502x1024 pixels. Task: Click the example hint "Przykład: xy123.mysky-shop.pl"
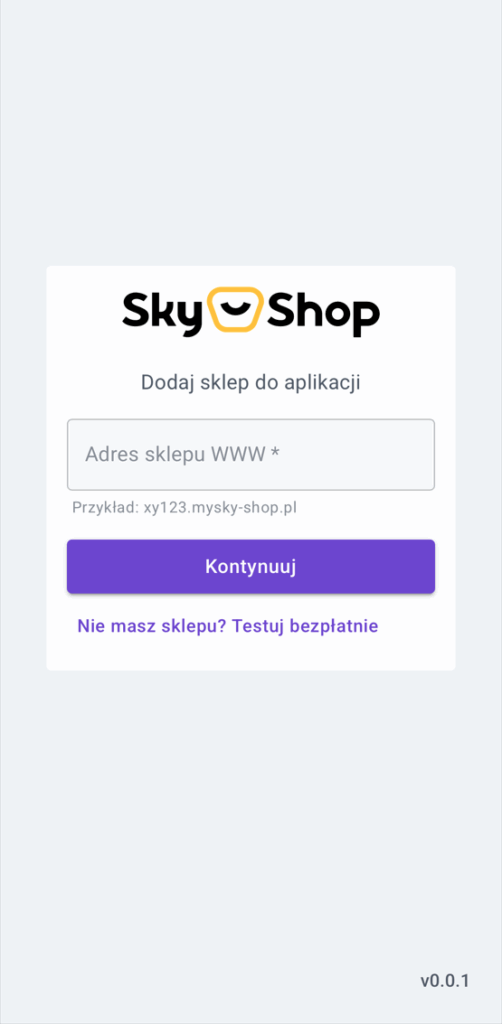pyautogui.click(x=185, y=507)
